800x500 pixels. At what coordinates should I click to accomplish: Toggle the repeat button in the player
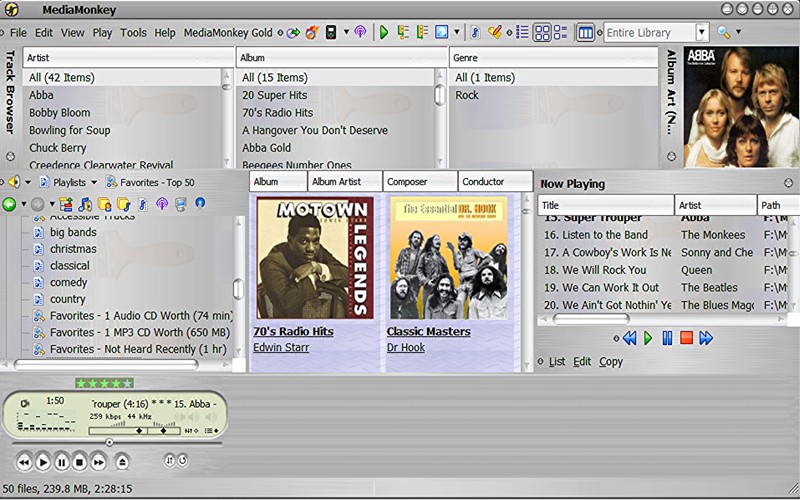pos(182,460)
